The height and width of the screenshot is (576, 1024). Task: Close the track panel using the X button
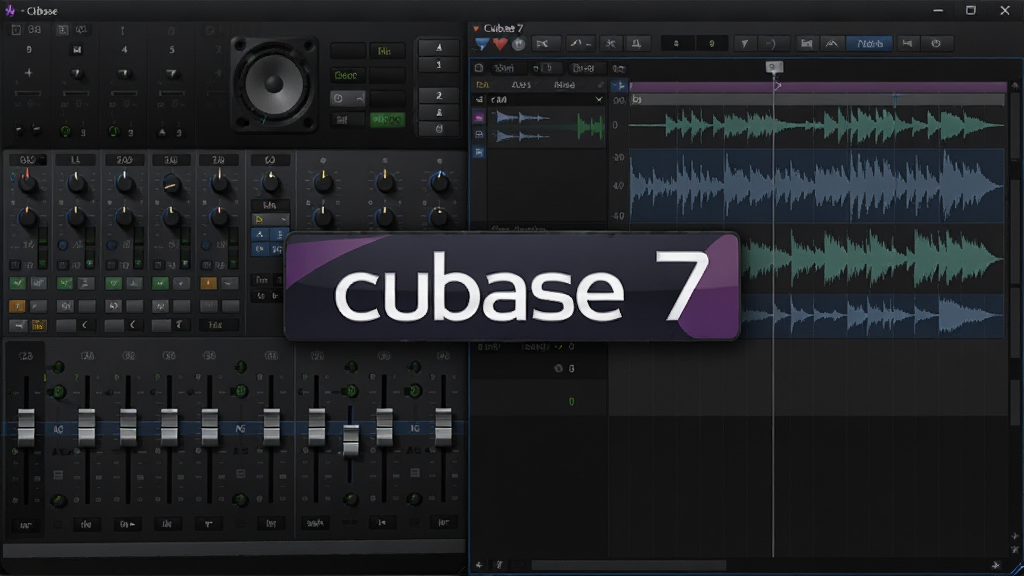[x=599, y=99]
